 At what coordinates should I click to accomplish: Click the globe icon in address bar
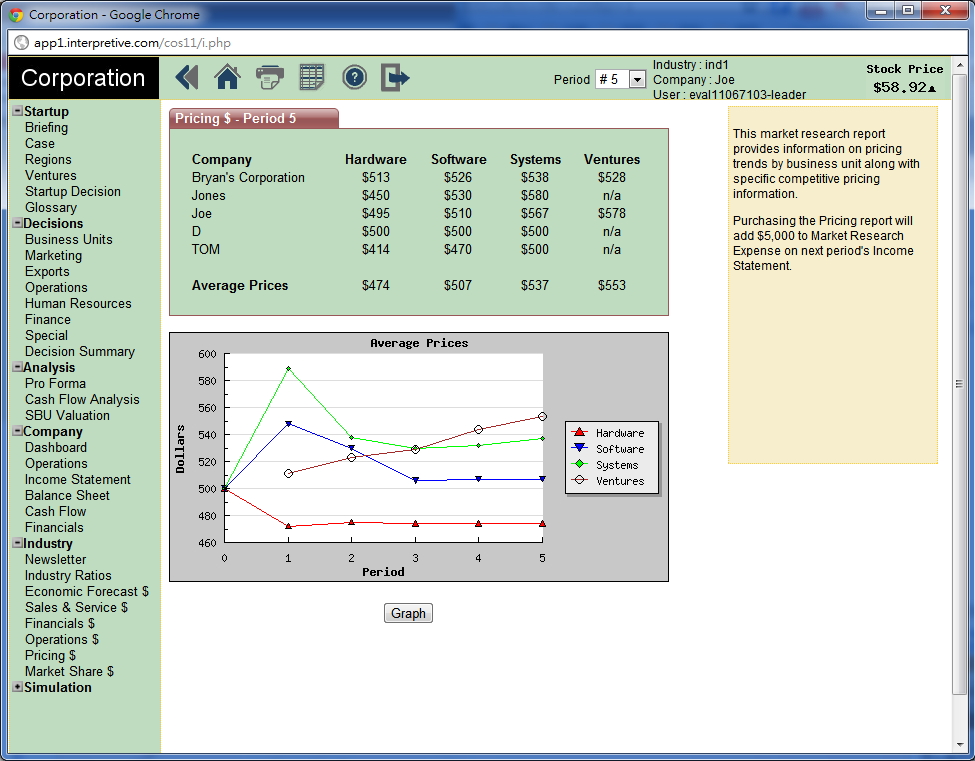[21, 43]
